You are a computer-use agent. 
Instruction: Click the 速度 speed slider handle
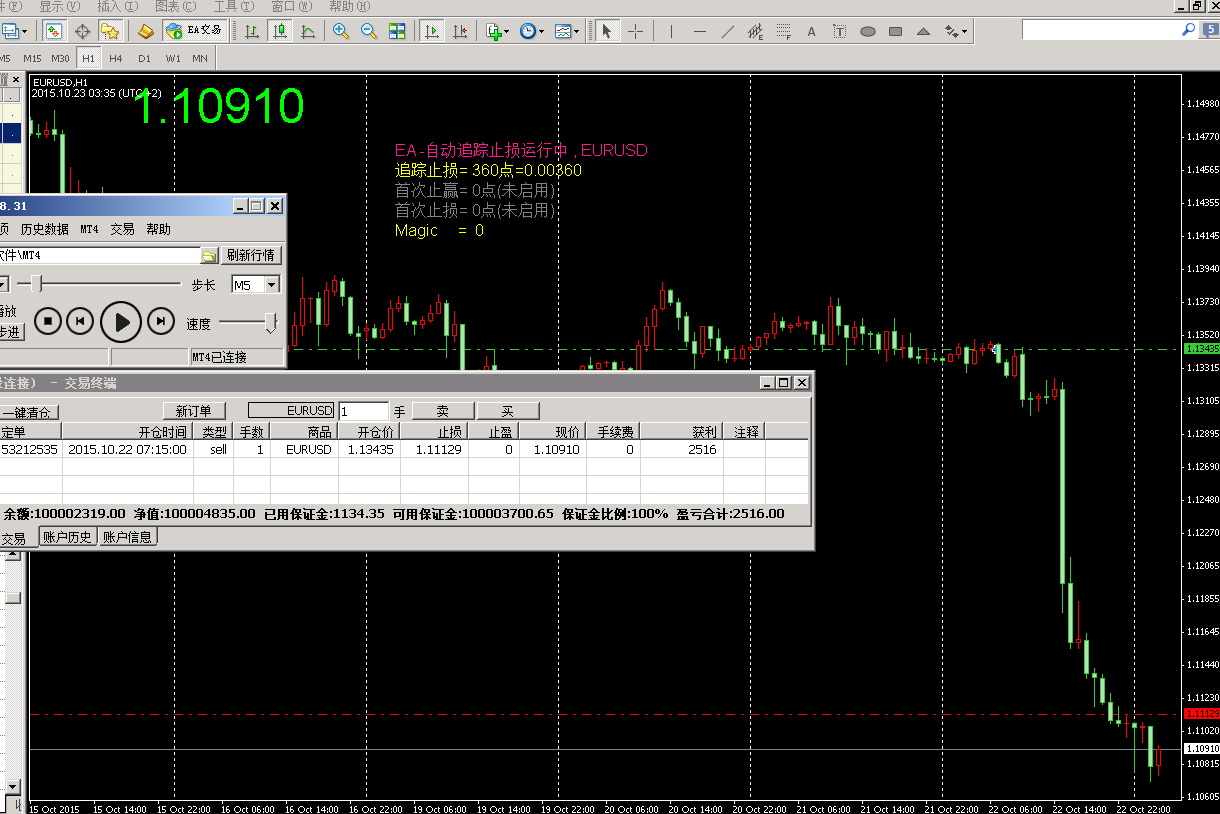point(270,322)
